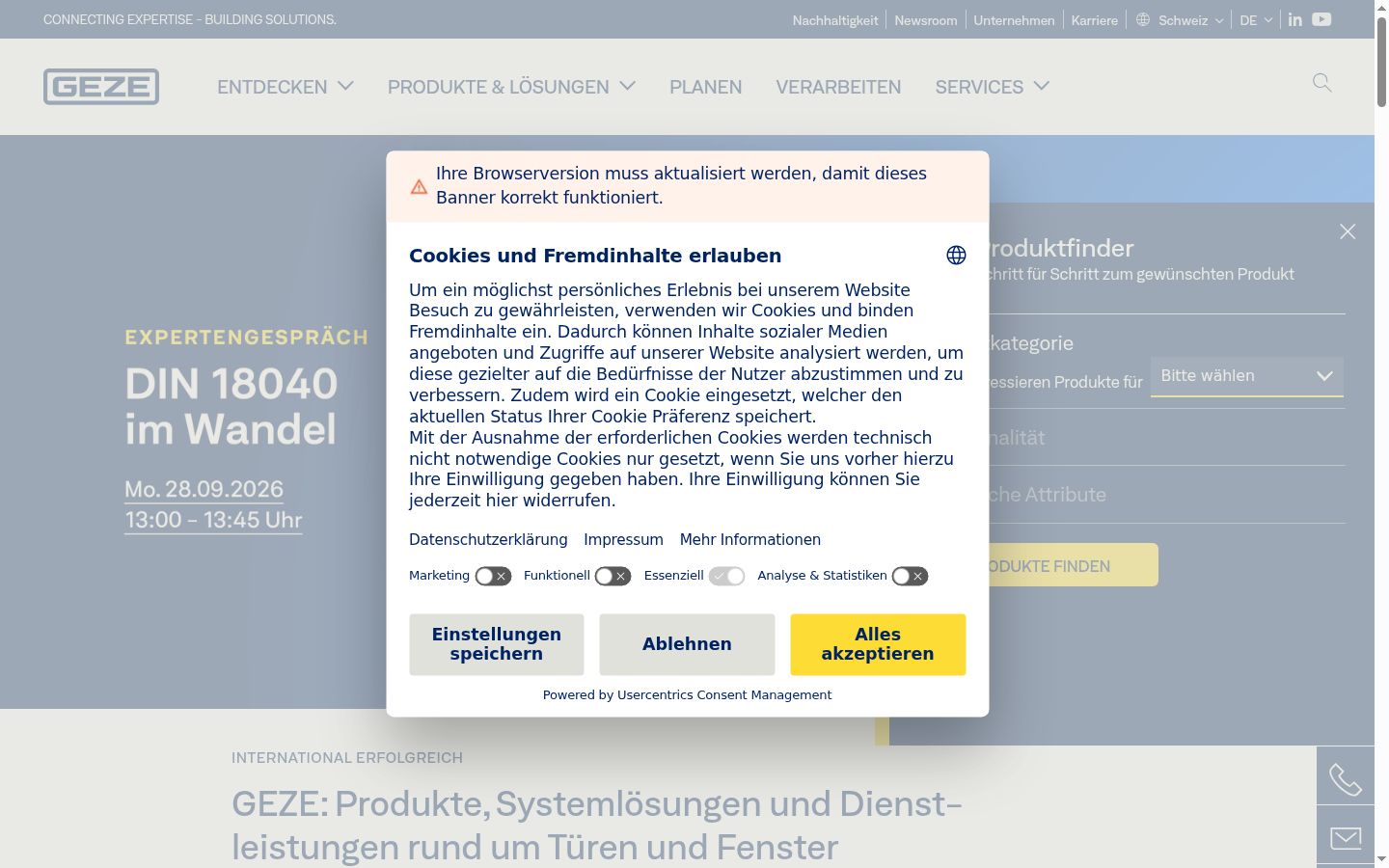The image size is (1389, 868).
Task: Click the Ablehnen button
Action: 687,644
